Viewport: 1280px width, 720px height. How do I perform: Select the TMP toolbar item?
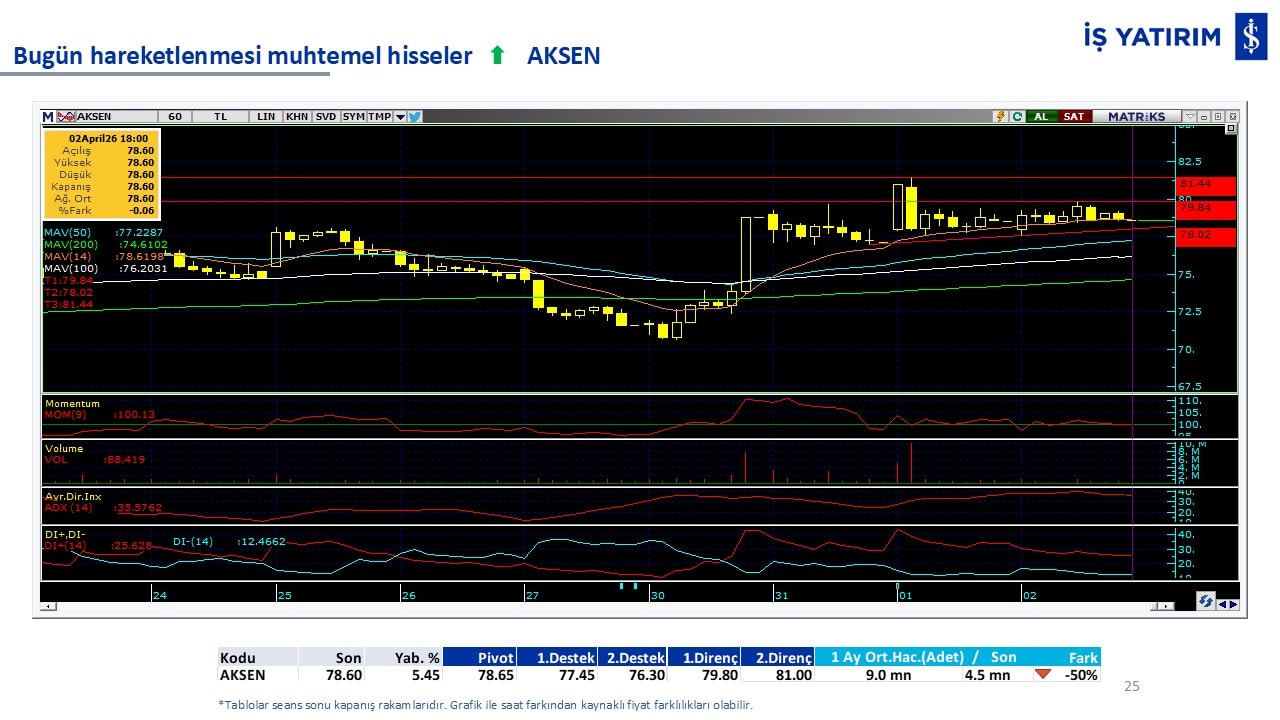click(379, 117)
